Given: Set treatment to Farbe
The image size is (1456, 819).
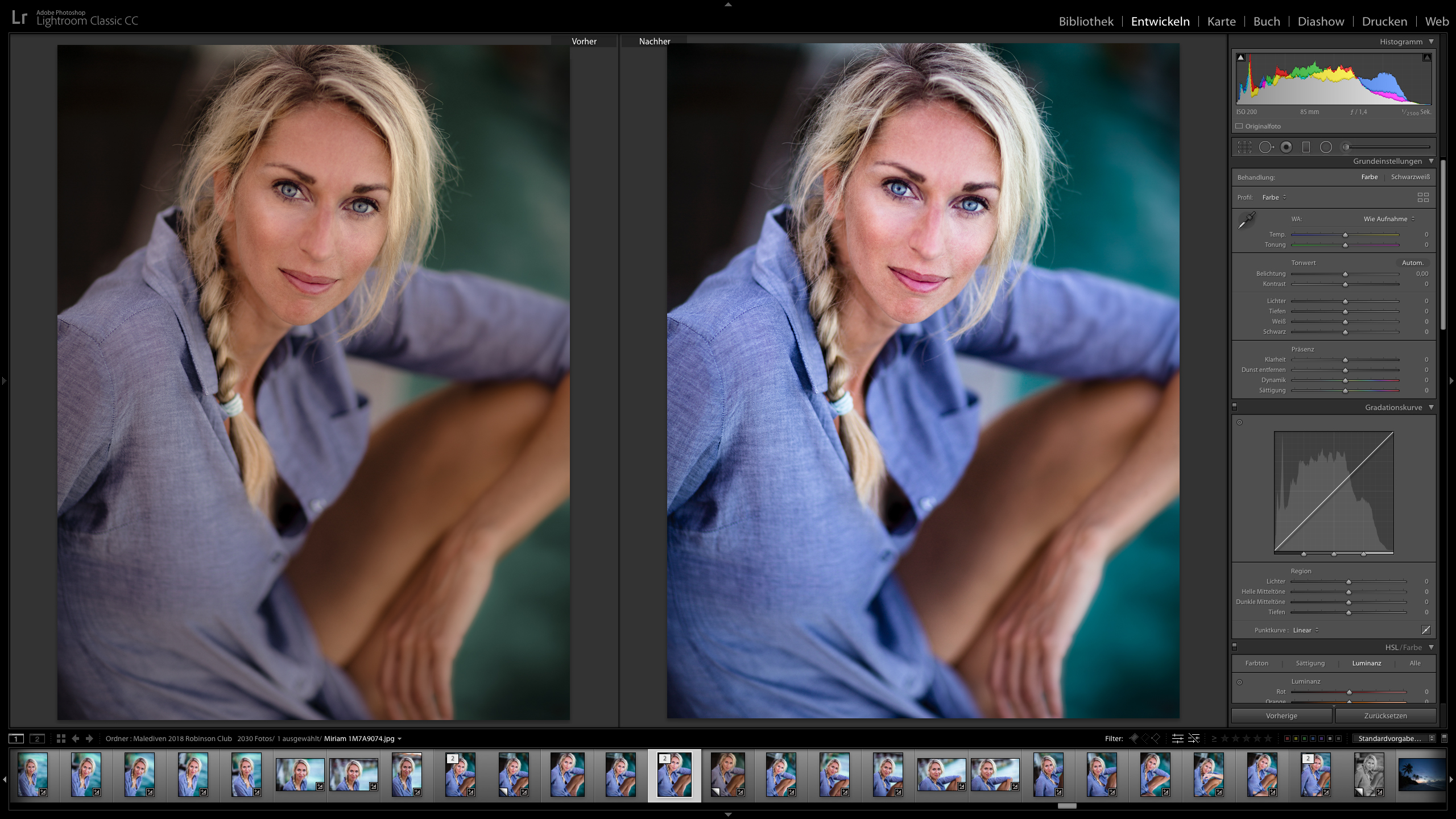Looking at the screenshot, I should click(x=1370, y=177).
